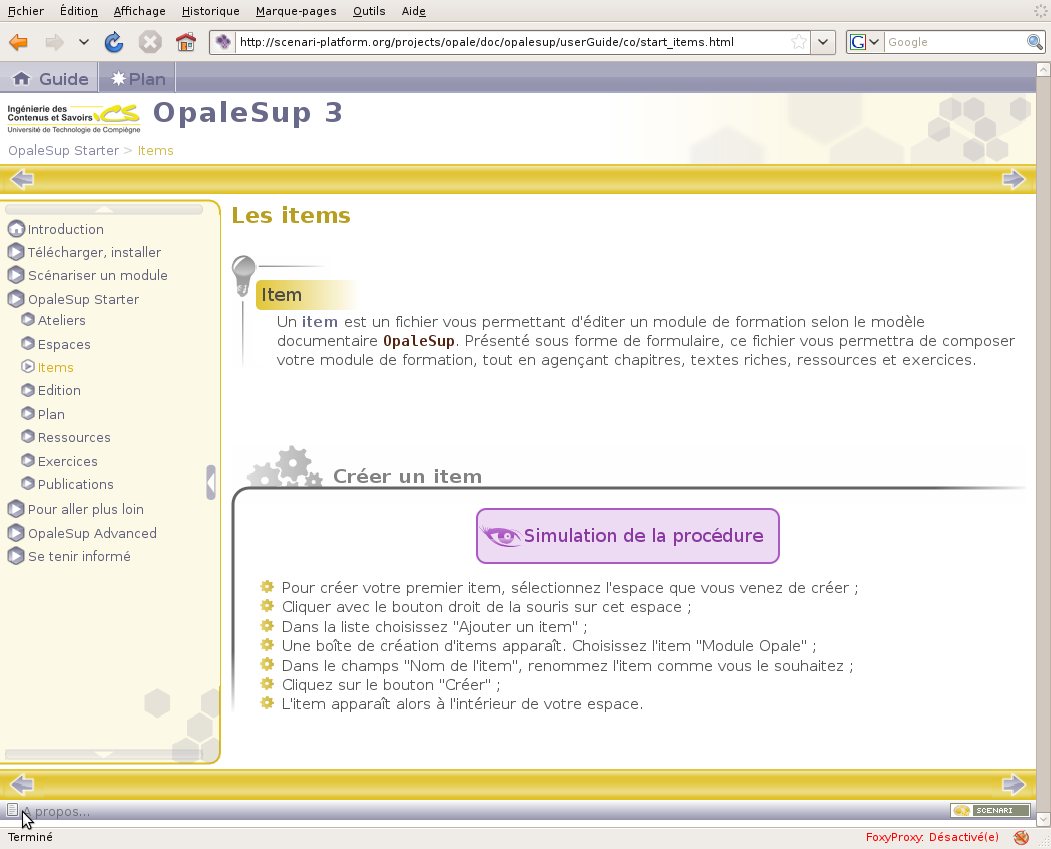Expand the OpaleSup Advanced section
1051x849 pixels.
click(92, 533)
